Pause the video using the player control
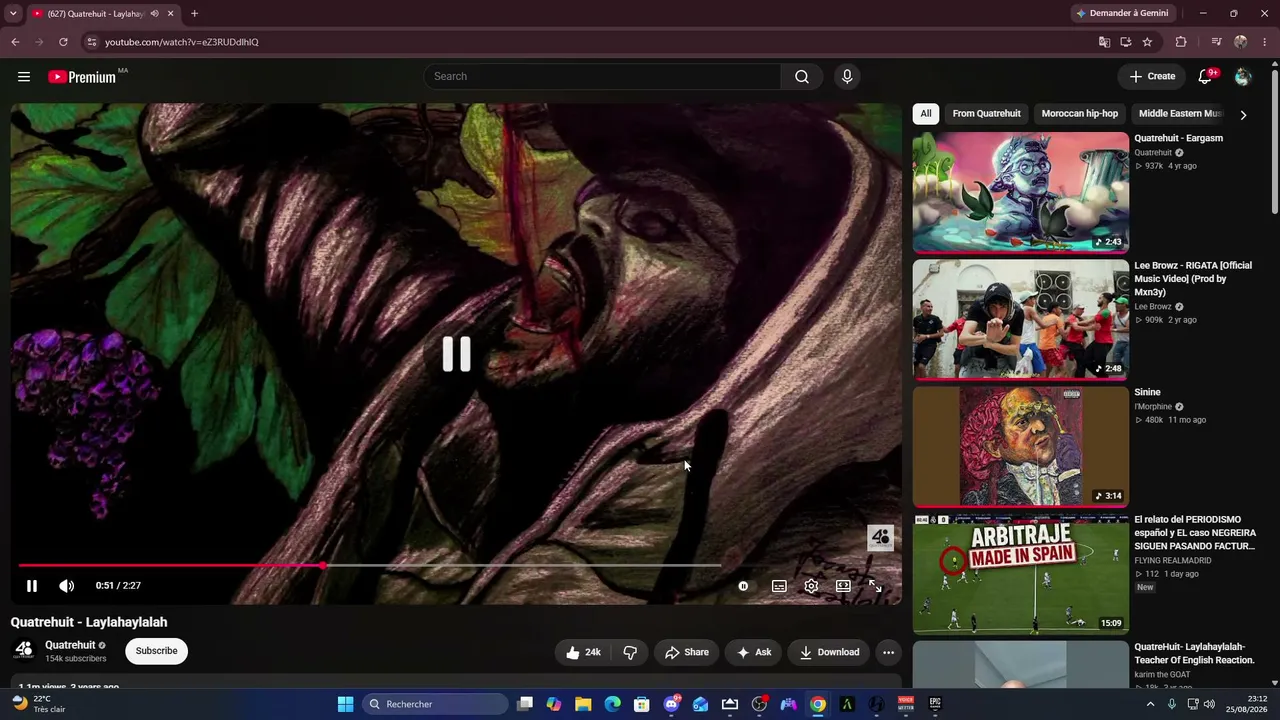Viewport: 1280px width, 720px height. 32,586
